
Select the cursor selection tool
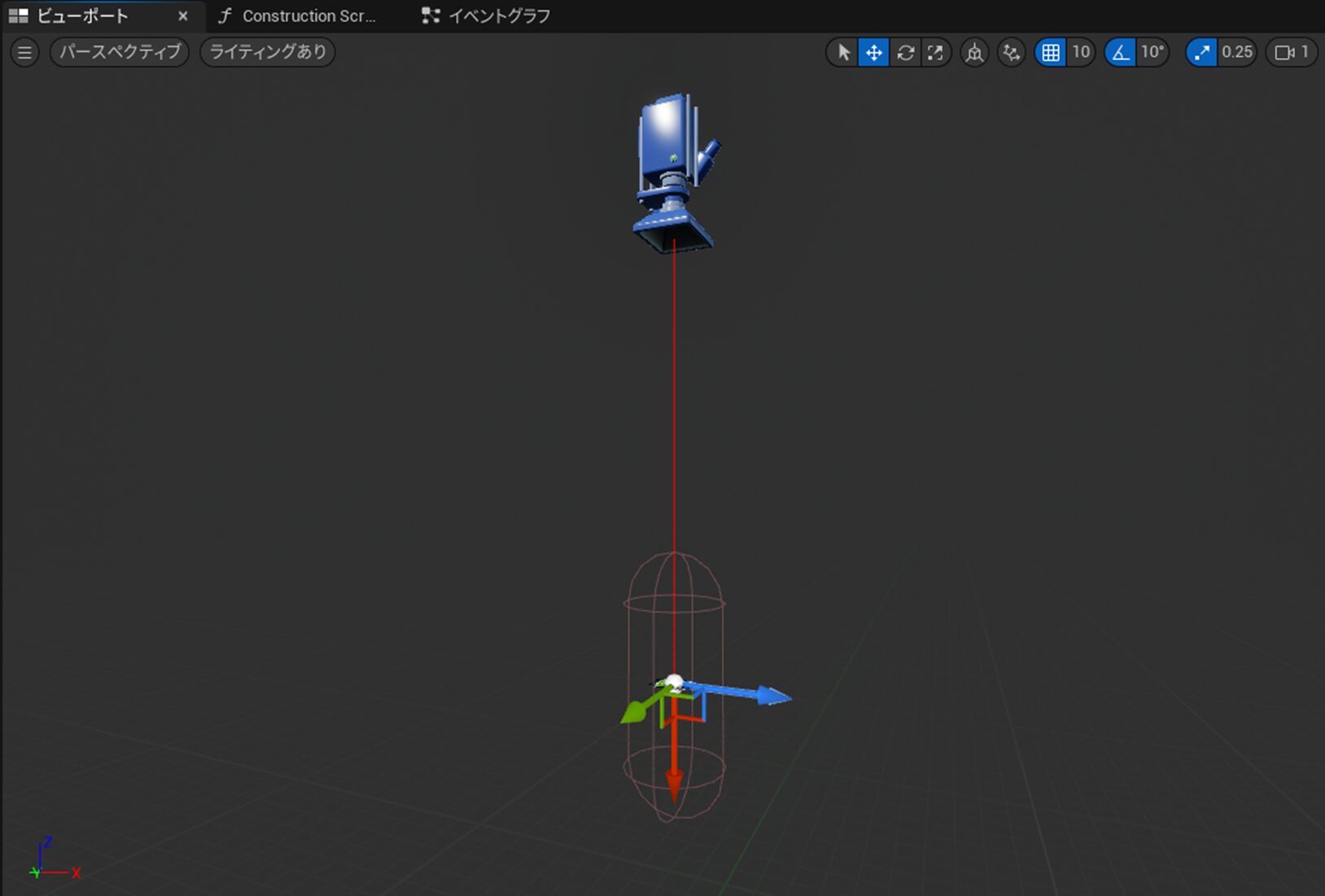pyautogui.click(x=842, y=52)
